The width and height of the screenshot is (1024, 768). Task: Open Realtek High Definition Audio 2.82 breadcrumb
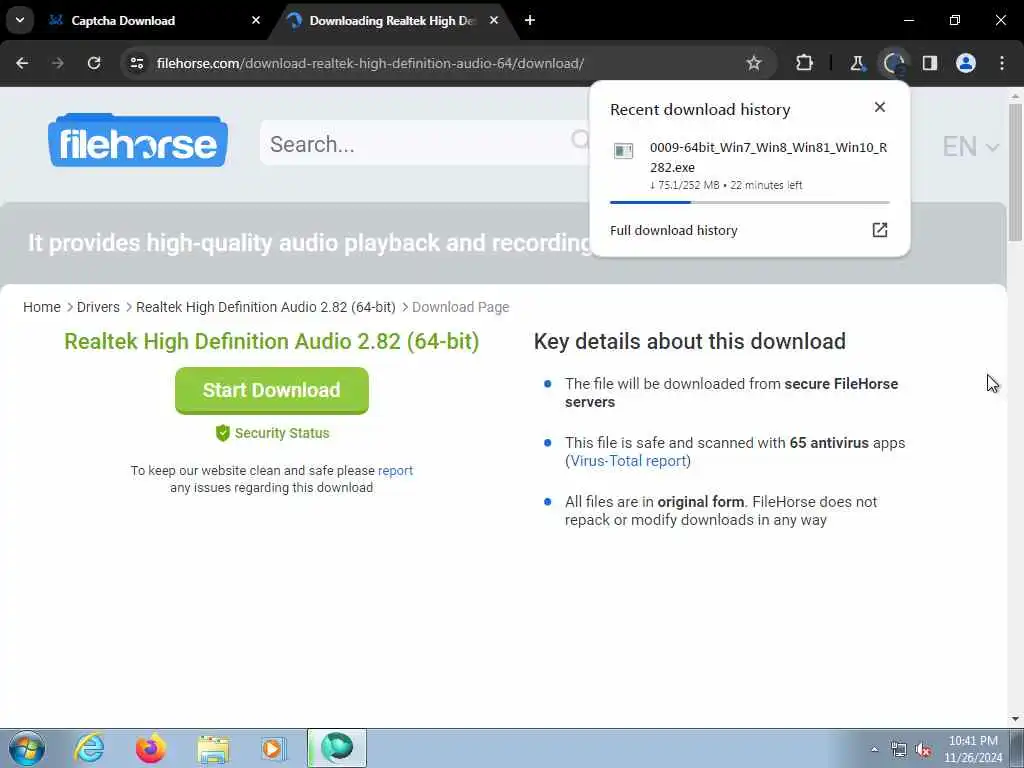[x=266, y=307]
